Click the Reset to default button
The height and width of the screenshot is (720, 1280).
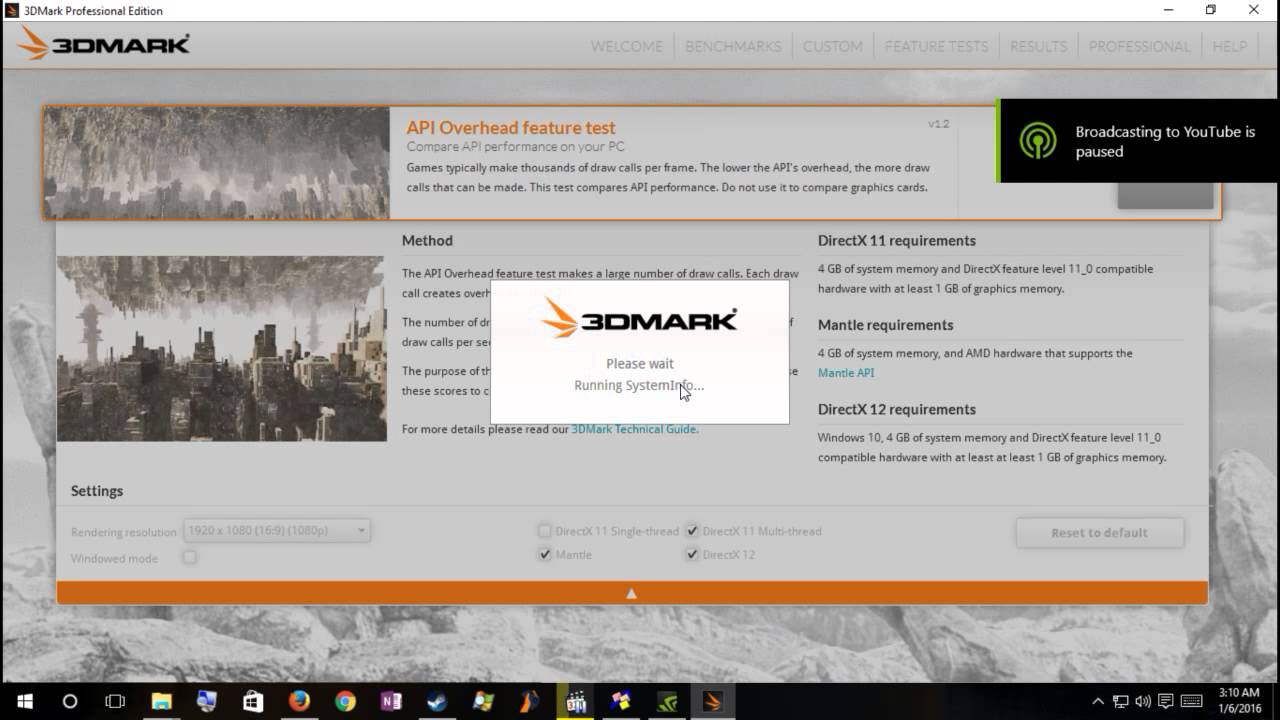click(1100, 533)
